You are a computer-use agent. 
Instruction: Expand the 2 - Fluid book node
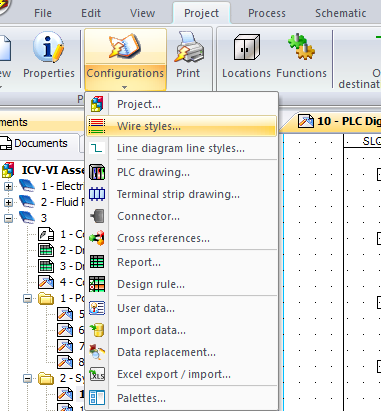(8, 202)
